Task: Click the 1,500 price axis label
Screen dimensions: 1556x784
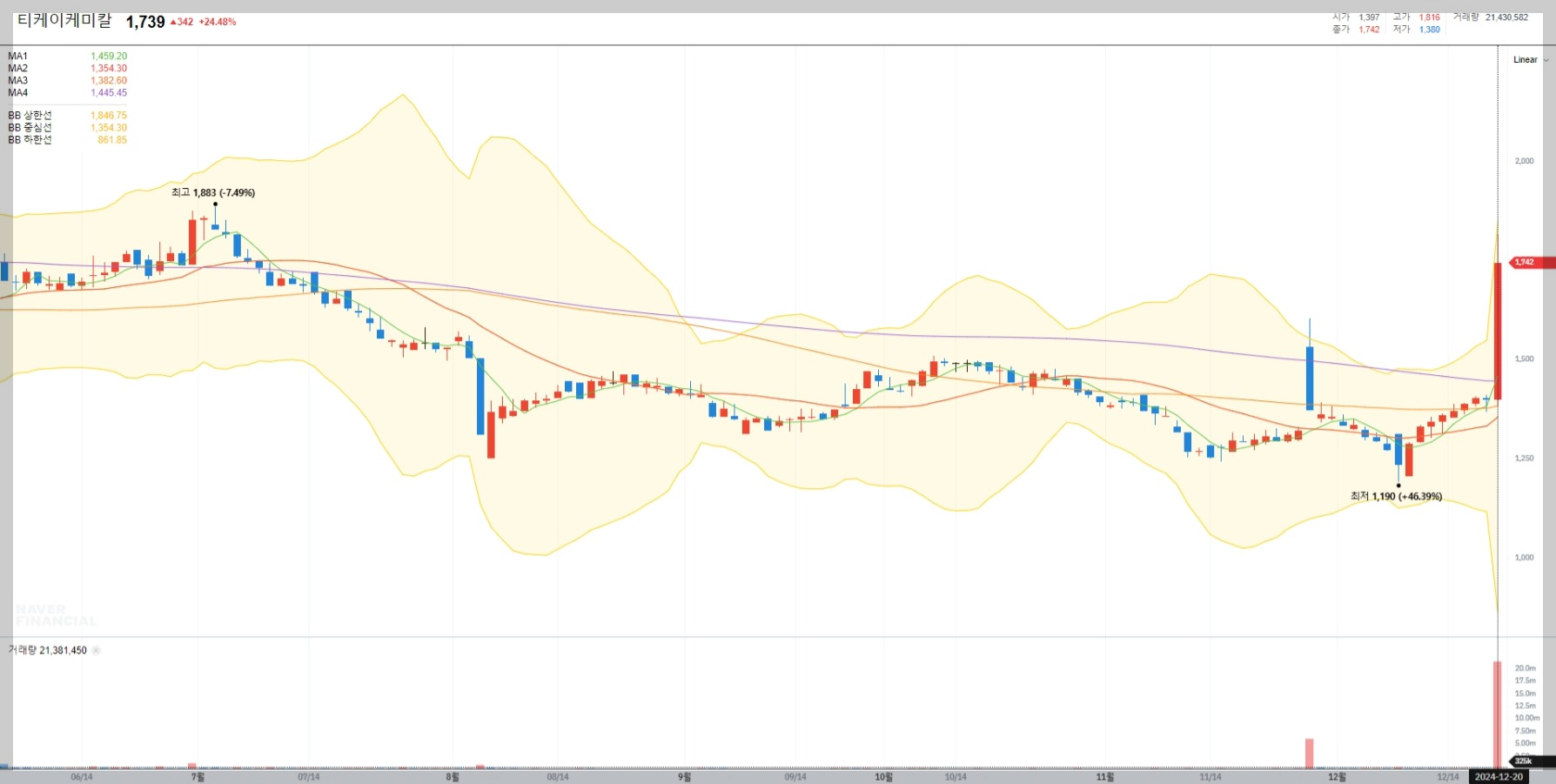Action: pos(1525,358)
